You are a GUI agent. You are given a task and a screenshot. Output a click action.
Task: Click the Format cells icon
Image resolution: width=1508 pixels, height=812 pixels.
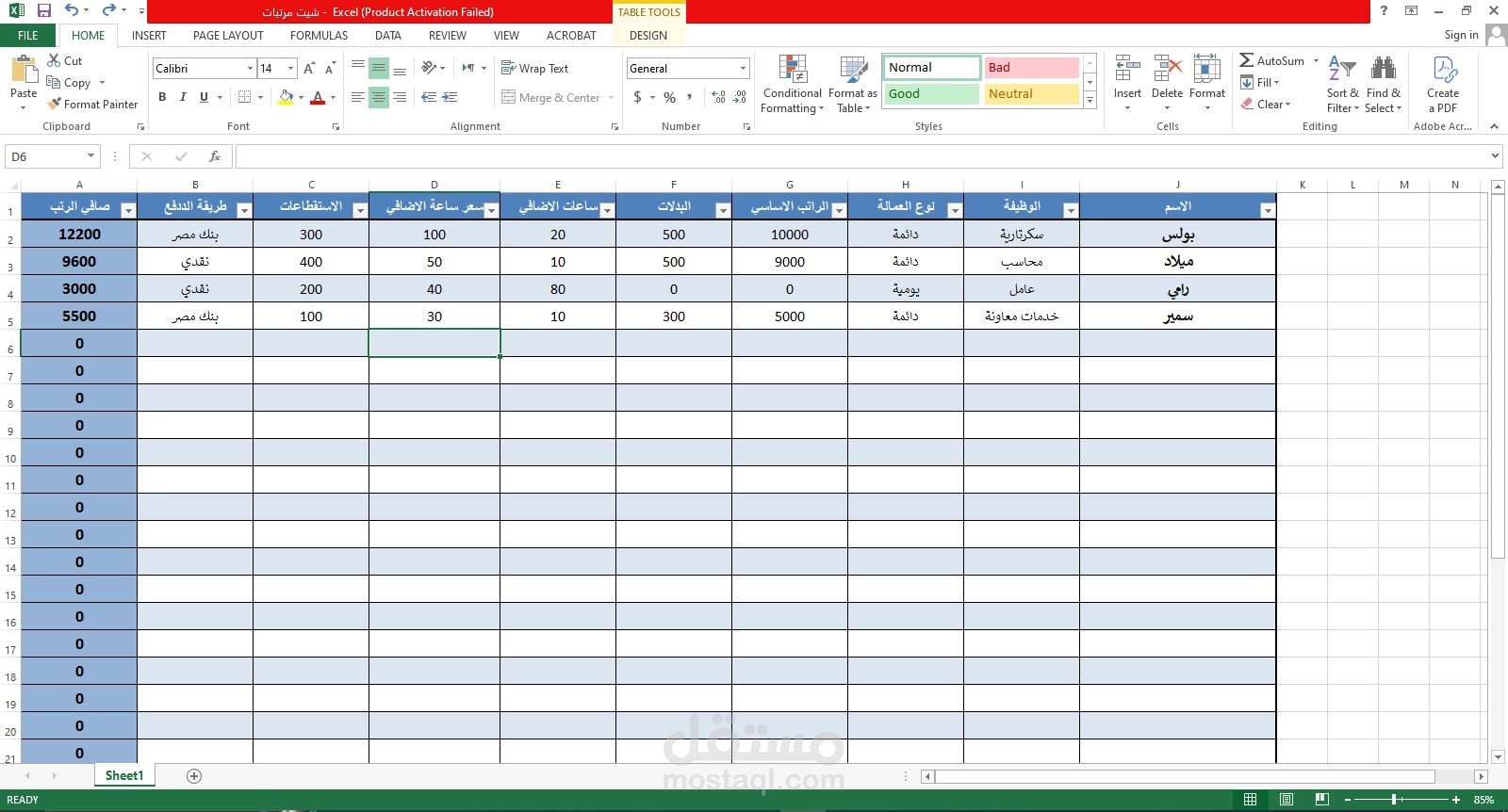1207,69
